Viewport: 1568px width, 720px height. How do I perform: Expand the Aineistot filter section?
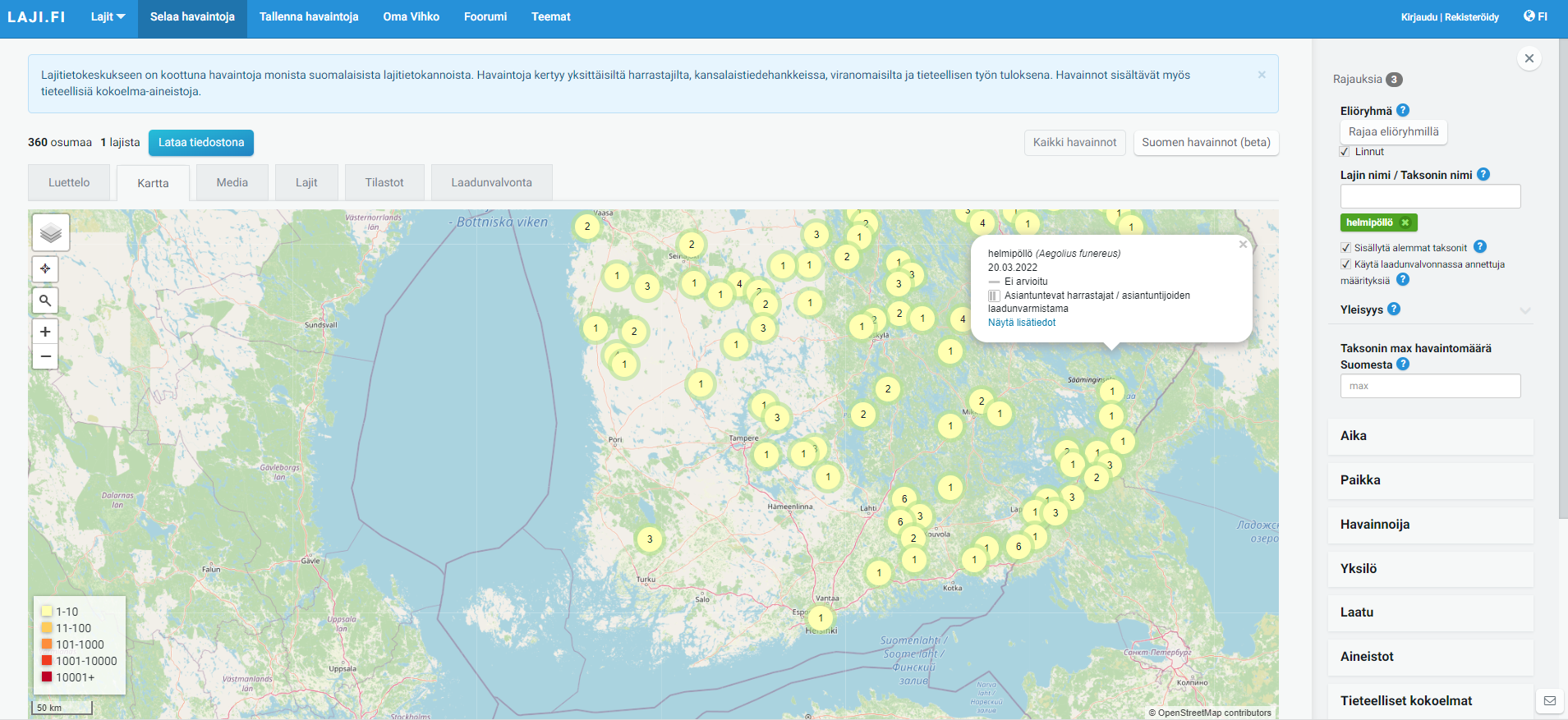[x=1430, y=657]
